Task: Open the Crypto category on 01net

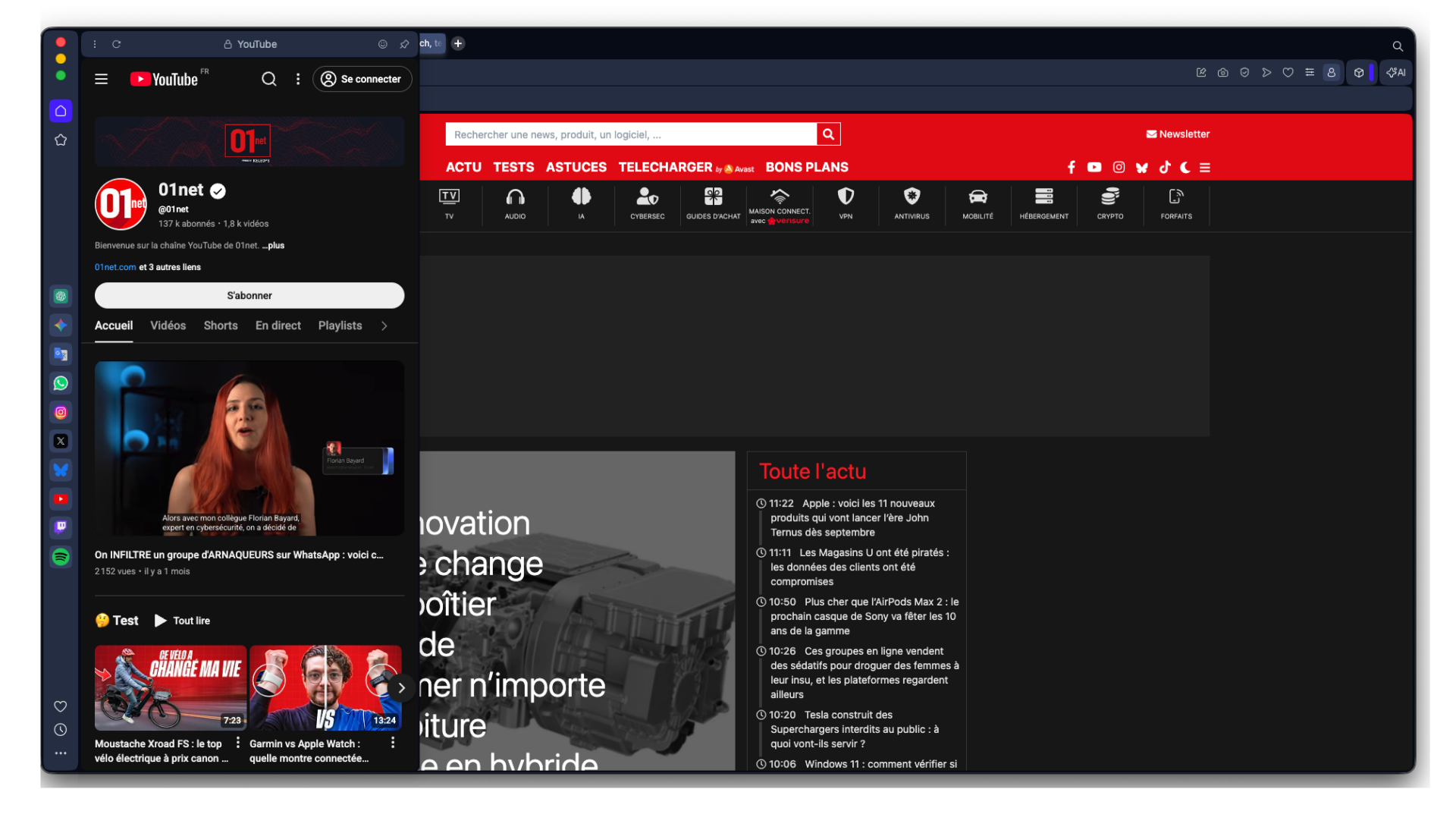Action: pos(1109,203)
